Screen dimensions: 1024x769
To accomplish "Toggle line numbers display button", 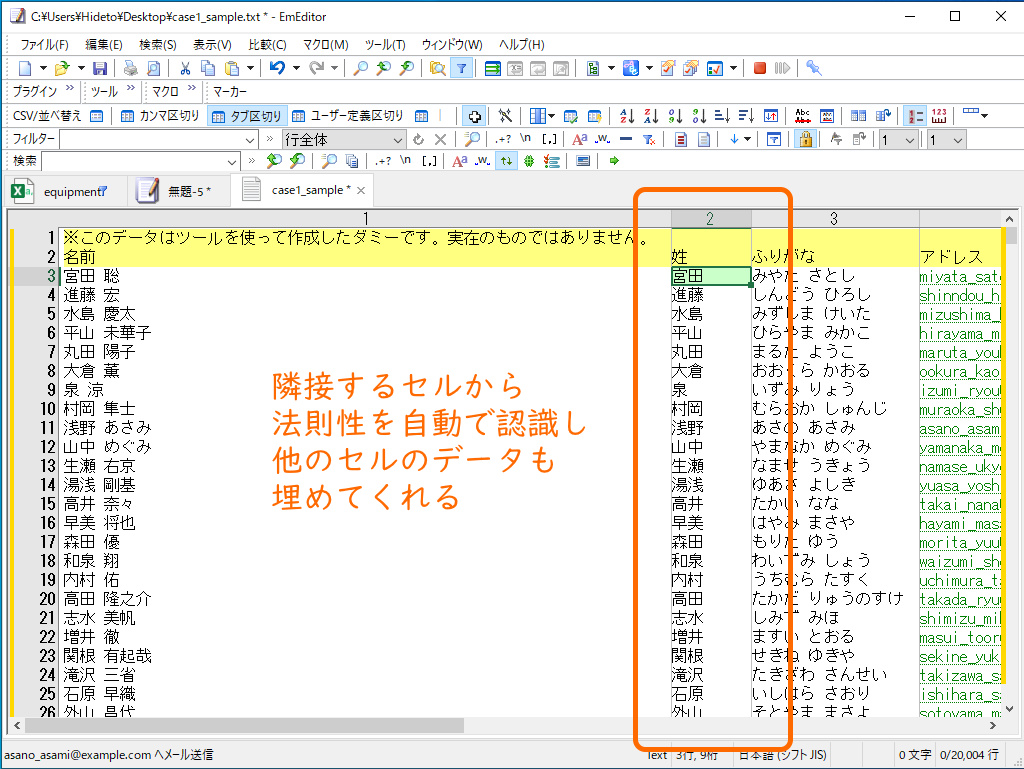I will (x=915, y=116).
